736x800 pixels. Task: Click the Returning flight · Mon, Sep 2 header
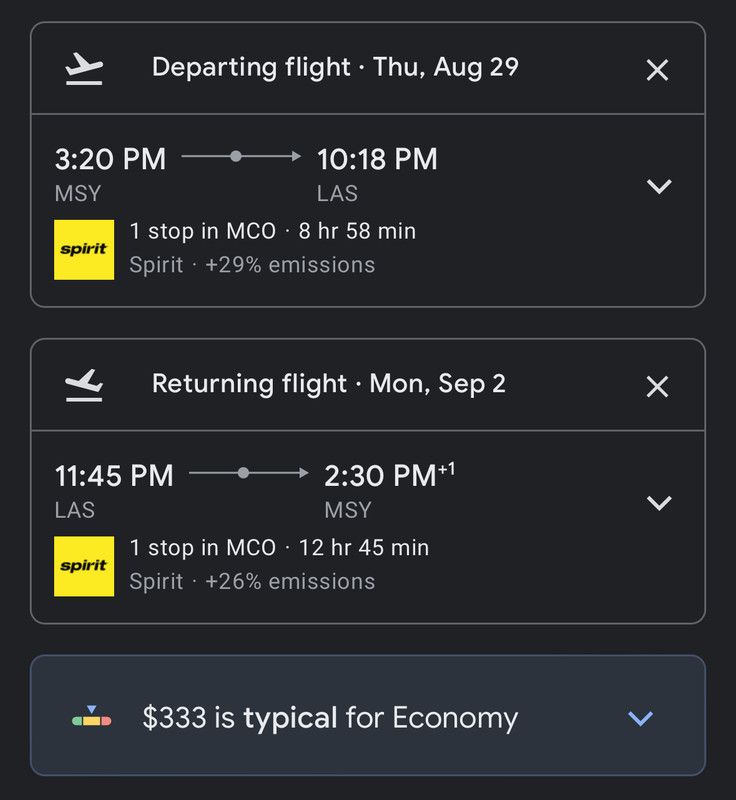click(x=329, y=385)
